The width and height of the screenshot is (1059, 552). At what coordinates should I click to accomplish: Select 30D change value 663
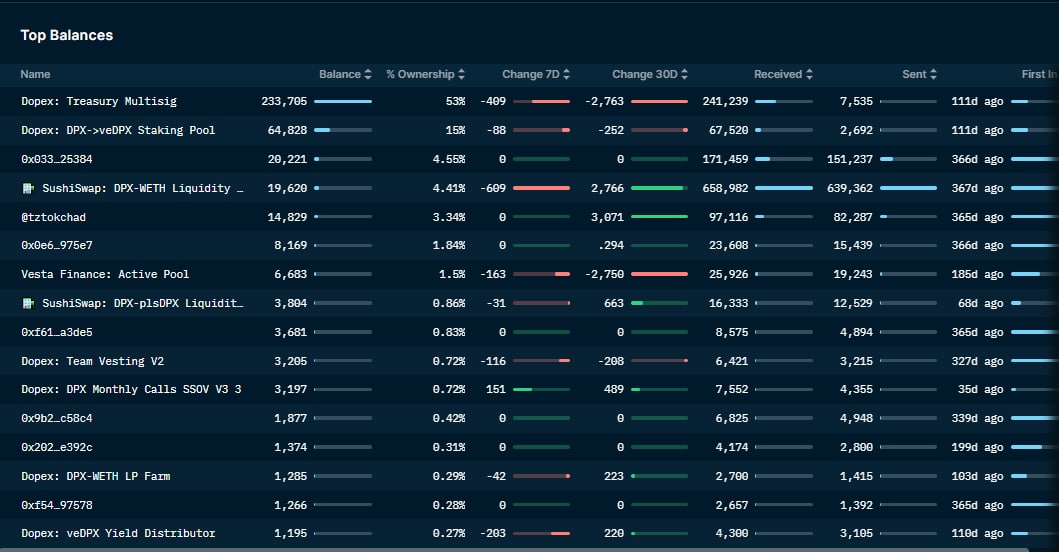point(614,303)
